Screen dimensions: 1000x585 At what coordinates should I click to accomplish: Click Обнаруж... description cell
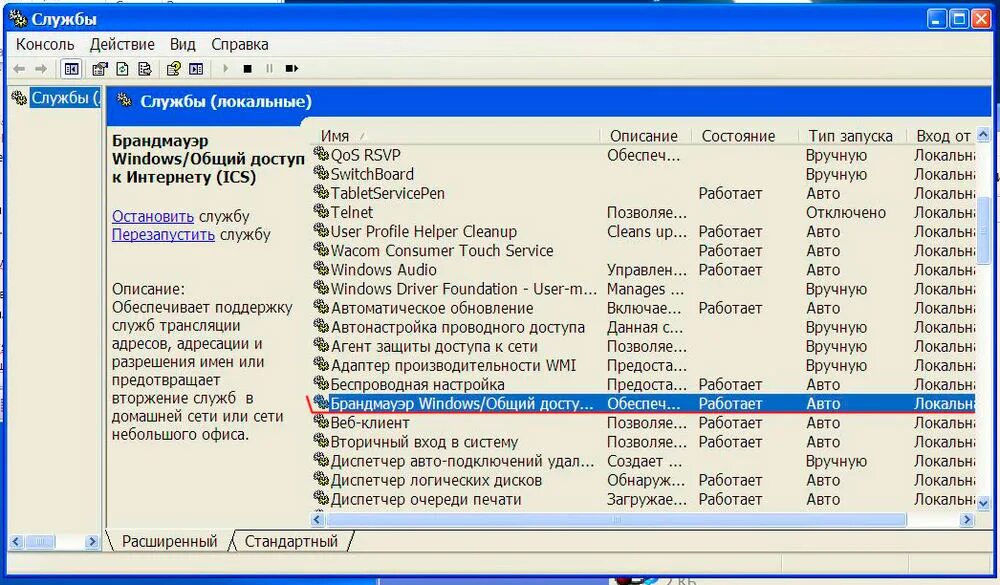coord(645,480)
